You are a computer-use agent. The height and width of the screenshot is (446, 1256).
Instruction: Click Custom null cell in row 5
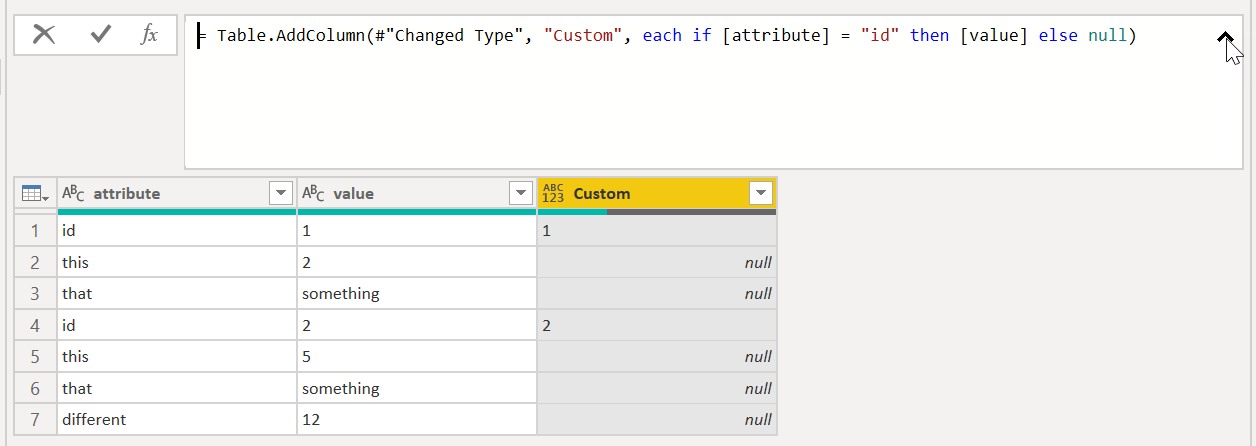click(x=657, y=357)
